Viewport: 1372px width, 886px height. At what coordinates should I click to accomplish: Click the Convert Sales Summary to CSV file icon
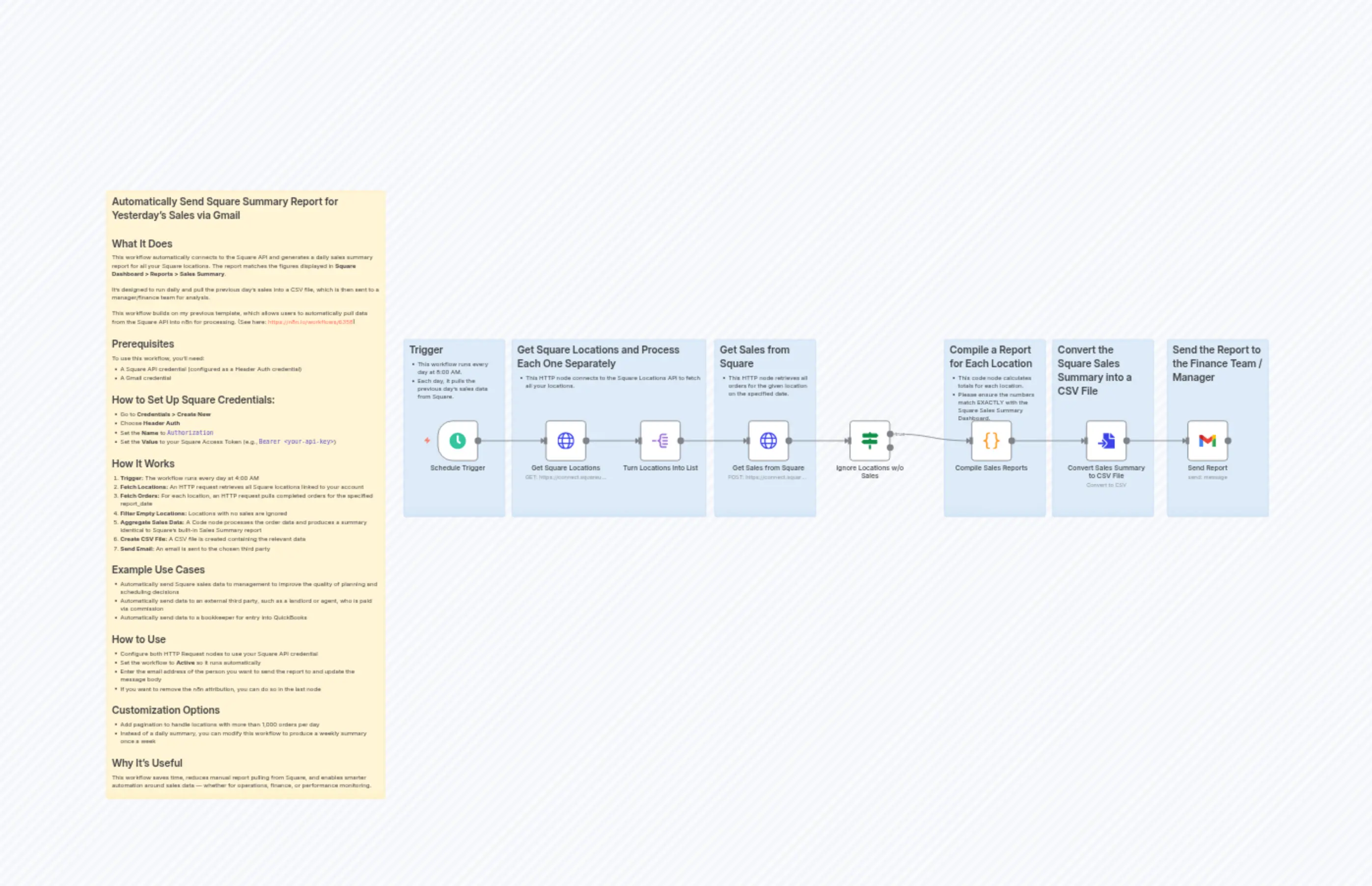(1105, 440)
